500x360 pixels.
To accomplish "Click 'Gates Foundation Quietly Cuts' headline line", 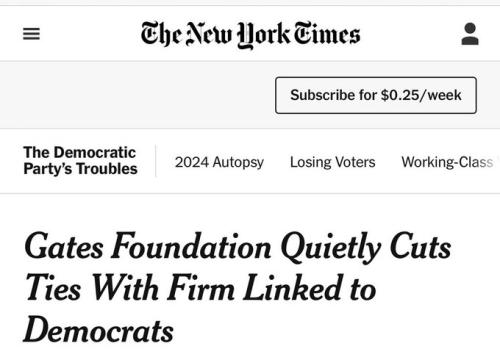I will [x=238, y=247].
